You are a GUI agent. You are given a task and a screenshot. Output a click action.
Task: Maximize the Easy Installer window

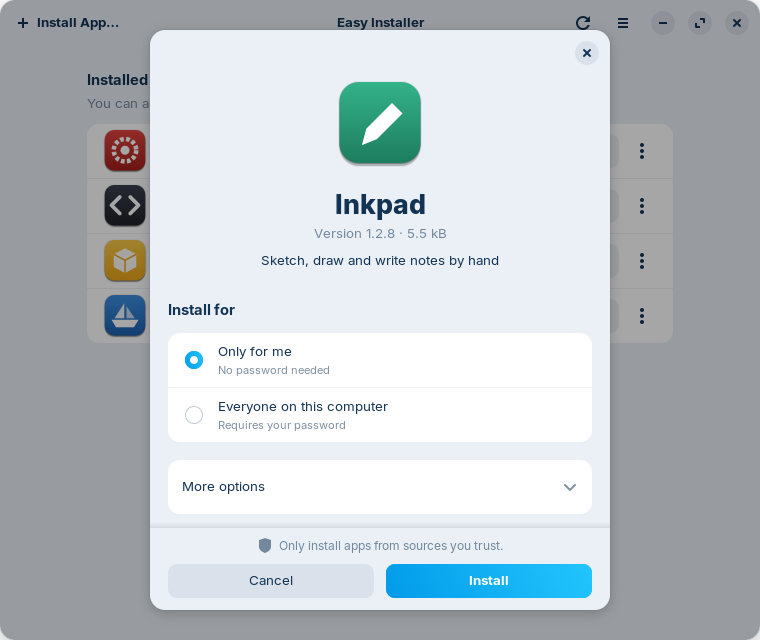(700, 23)
